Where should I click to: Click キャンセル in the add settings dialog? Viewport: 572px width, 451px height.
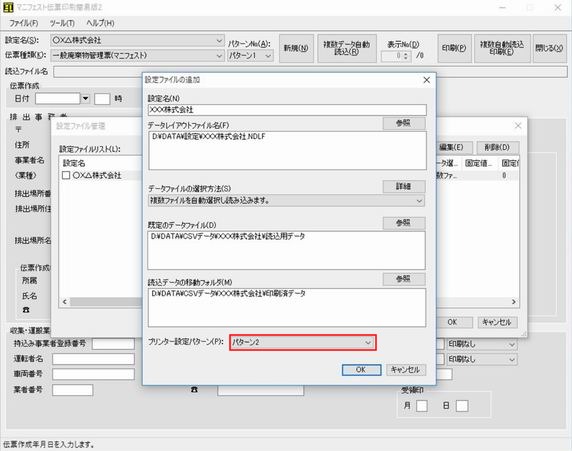(406, 370)
